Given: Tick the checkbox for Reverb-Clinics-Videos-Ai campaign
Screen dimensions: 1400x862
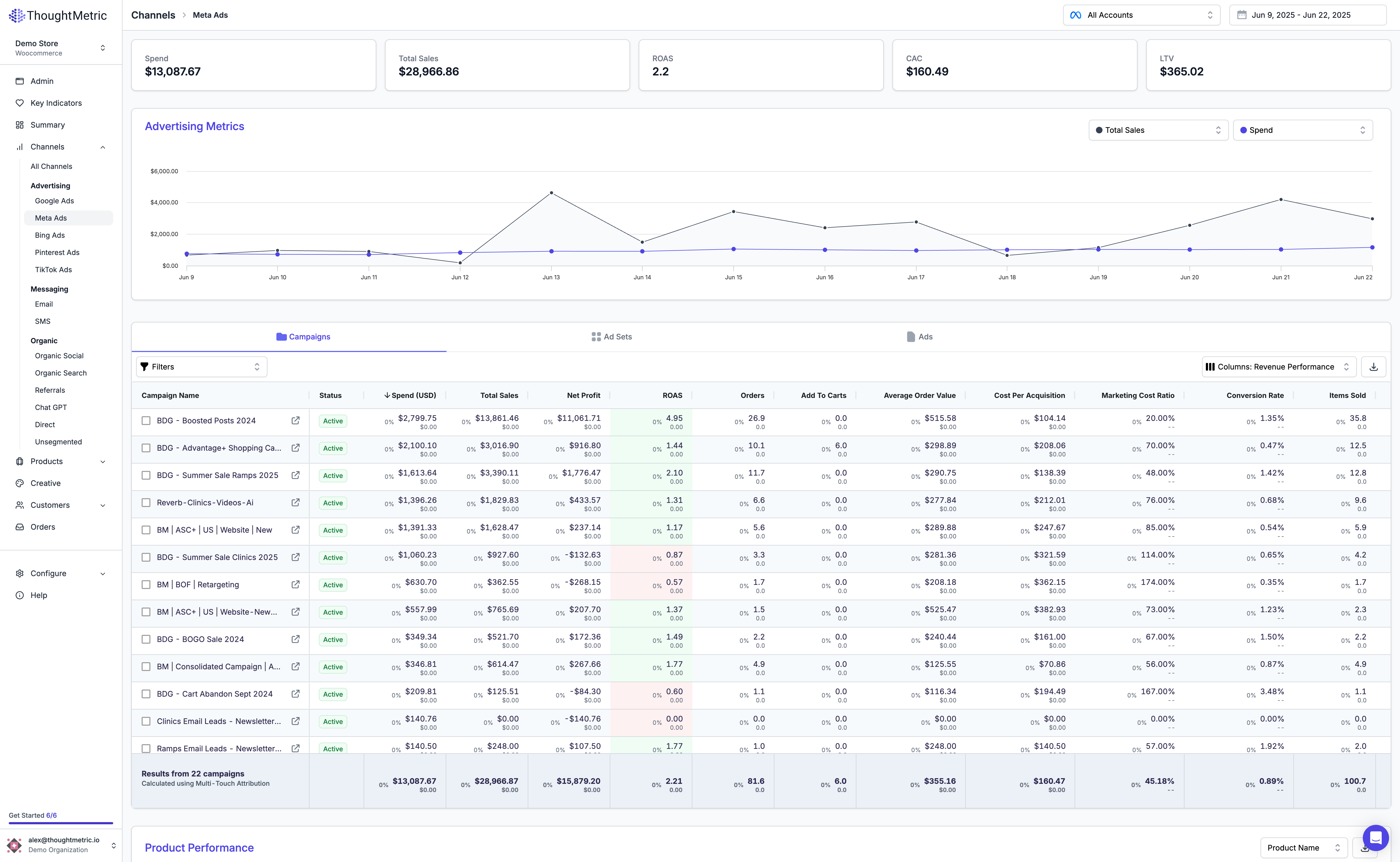Looking at the screenshot, I should [x=146, y=503].
